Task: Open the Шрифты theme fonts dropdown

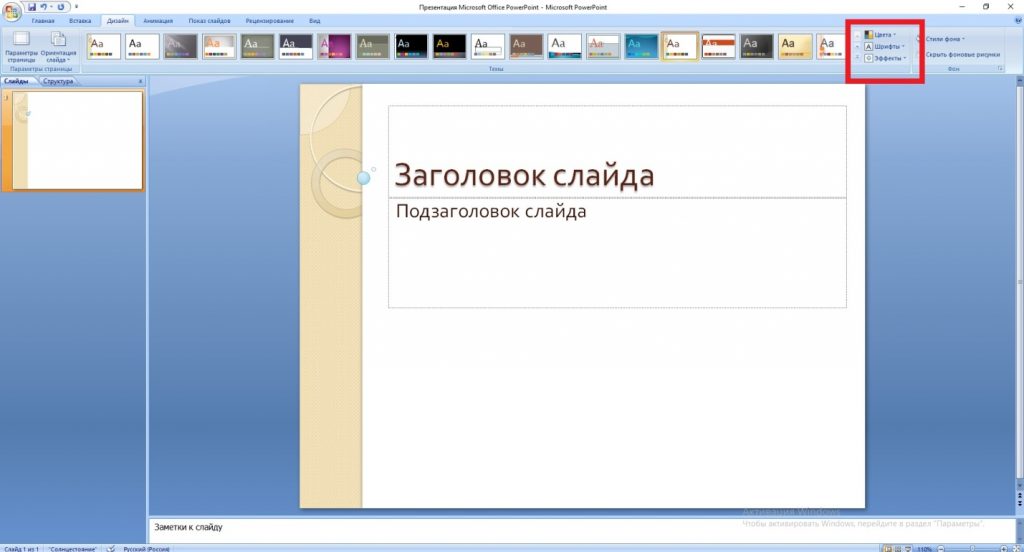Action: pos(885,46)
